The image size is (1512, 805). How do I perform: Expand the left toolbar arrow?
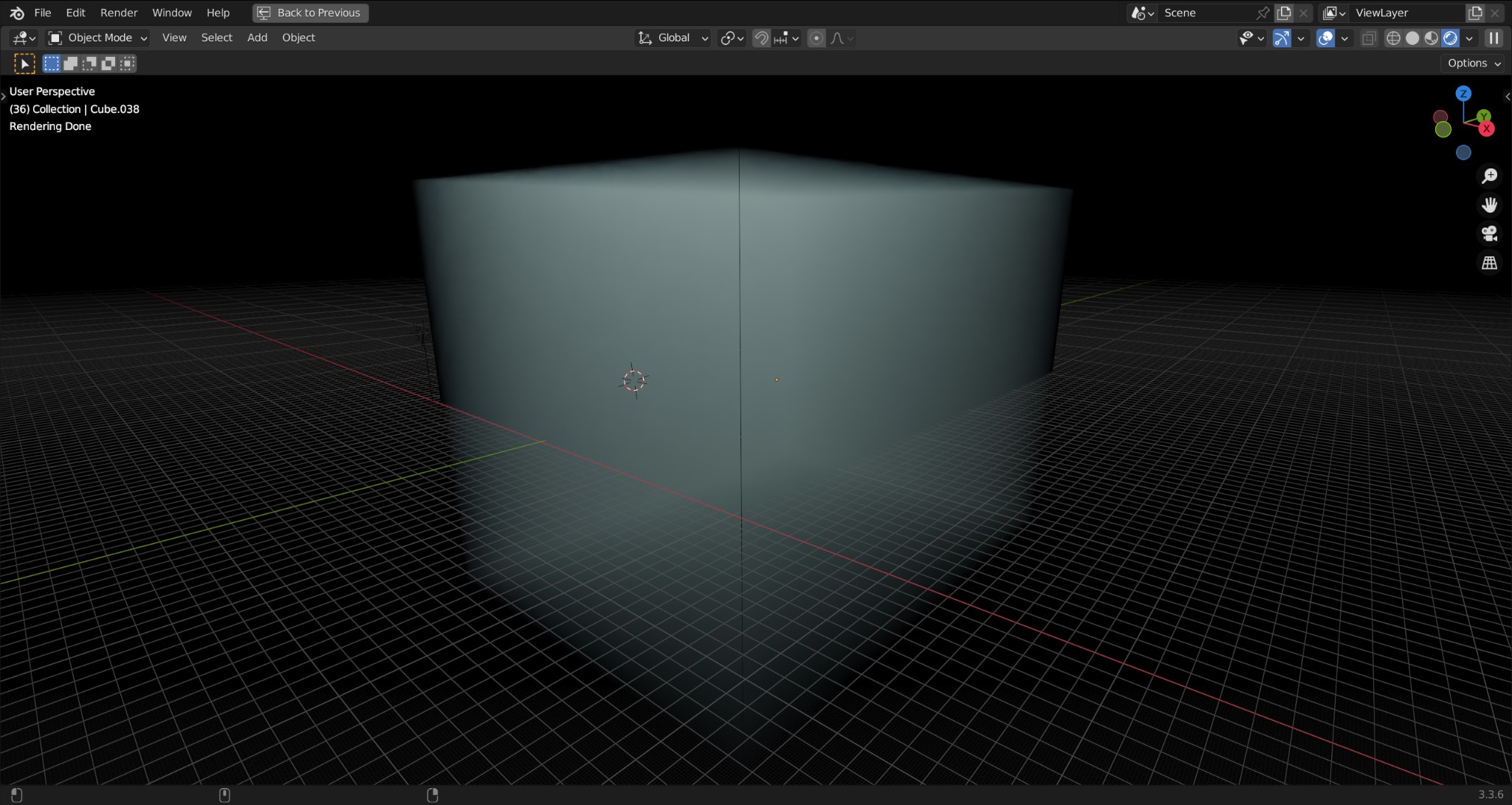tap(3, 96)
